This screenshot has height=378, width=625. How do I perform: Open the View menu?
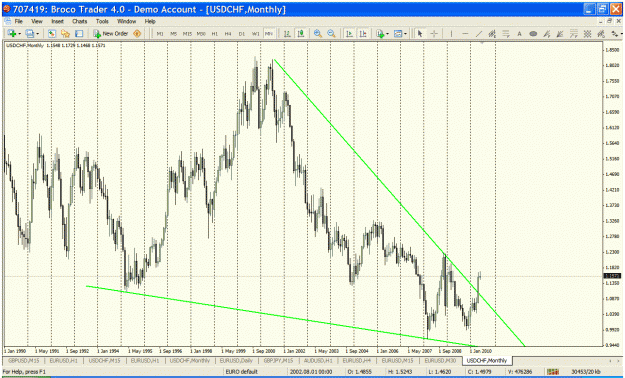pos(37,22)
